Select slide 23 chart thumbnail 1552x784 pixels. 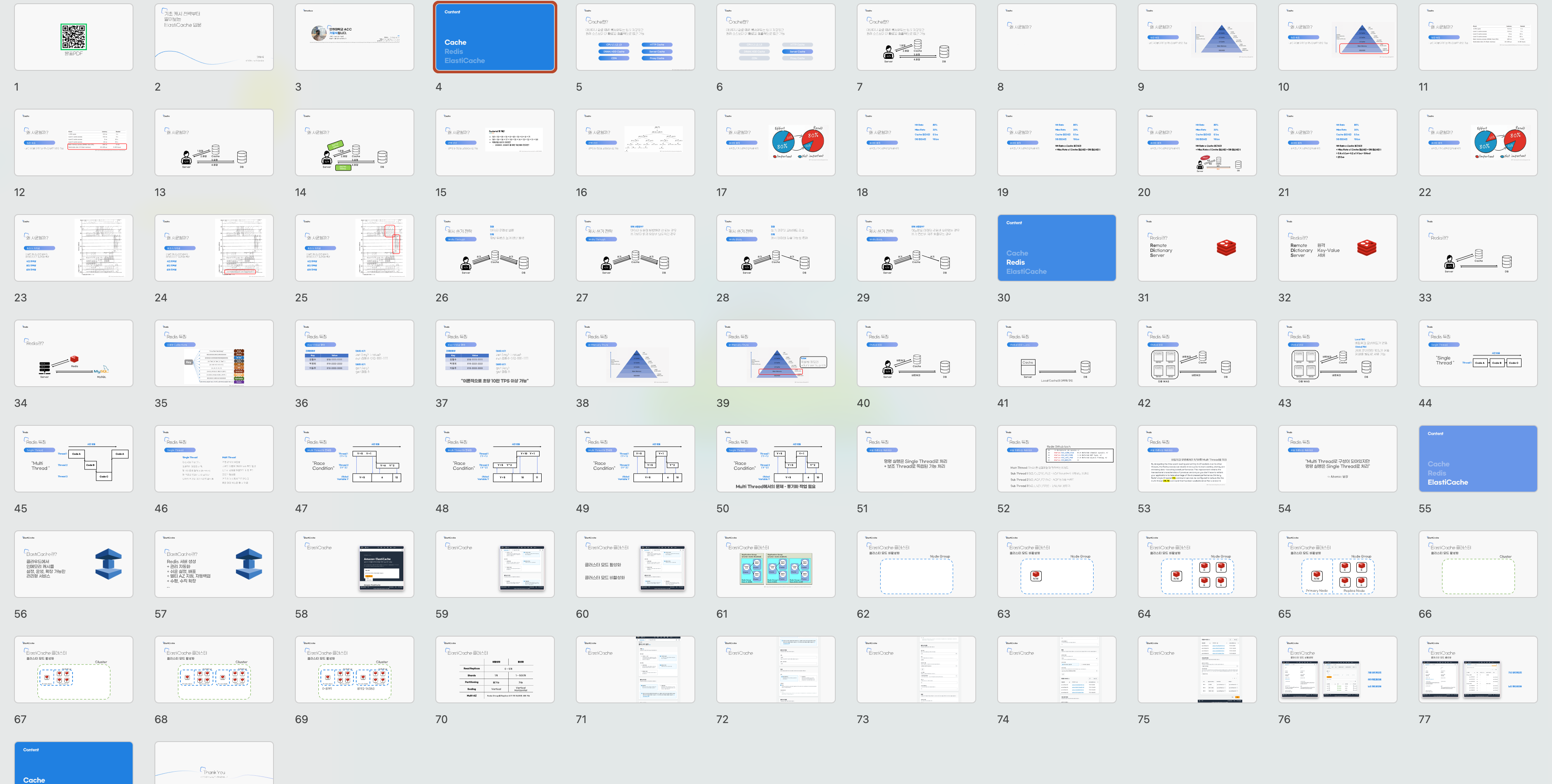73,247
